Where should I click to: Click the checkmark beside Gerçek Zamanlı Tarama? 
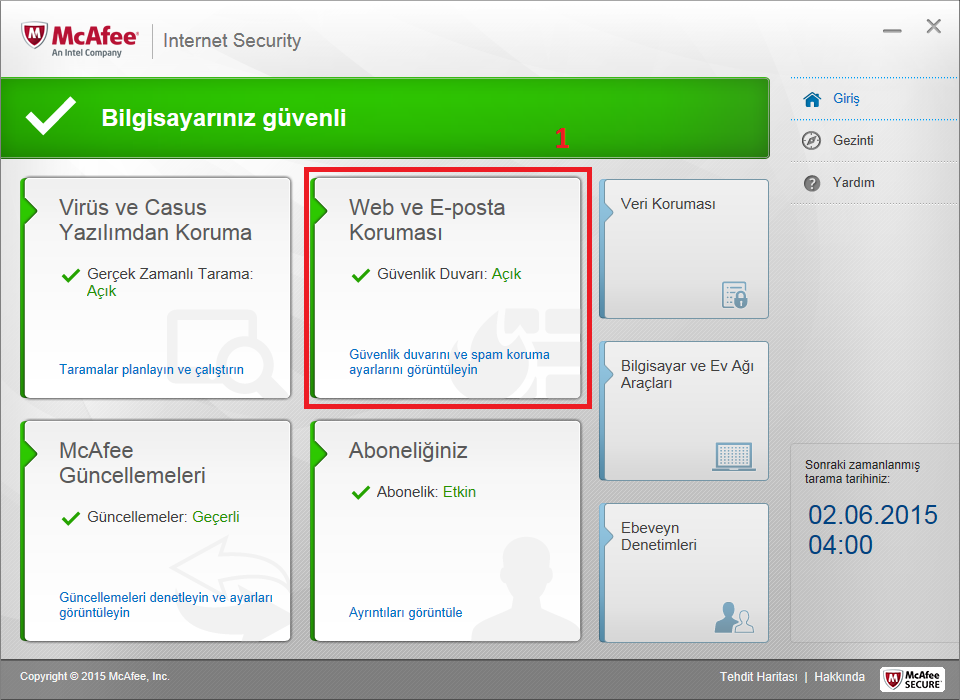[x=71, y=275]
